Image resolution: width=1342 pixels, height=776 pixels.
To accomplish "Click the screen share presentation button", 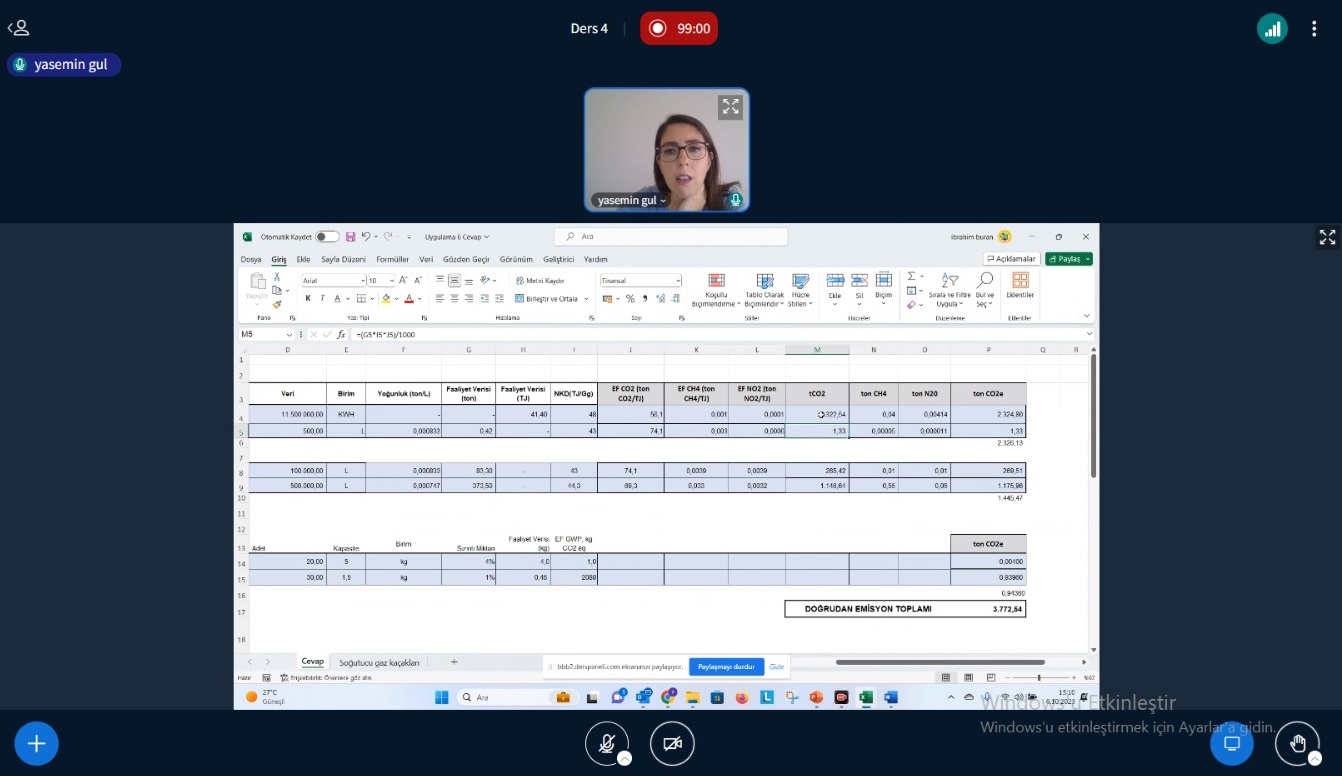I will point(1232,743).
